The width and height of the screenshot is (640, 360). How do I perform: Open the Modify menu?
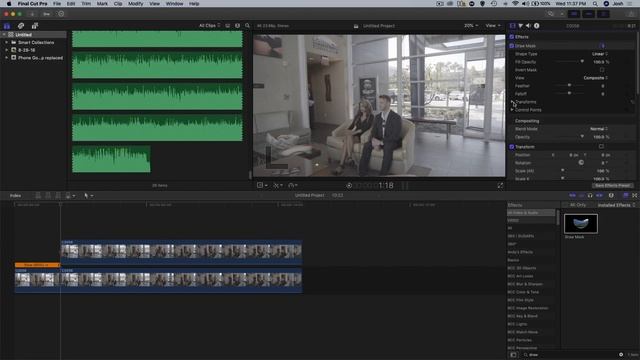[x=136, y=4]
